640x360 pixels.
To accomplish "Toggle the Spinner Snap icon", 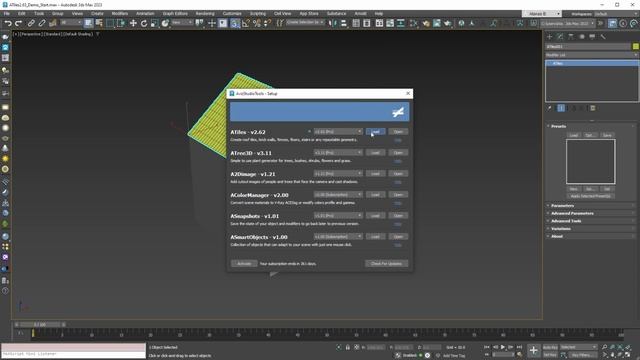I will (x=267, y=24).
